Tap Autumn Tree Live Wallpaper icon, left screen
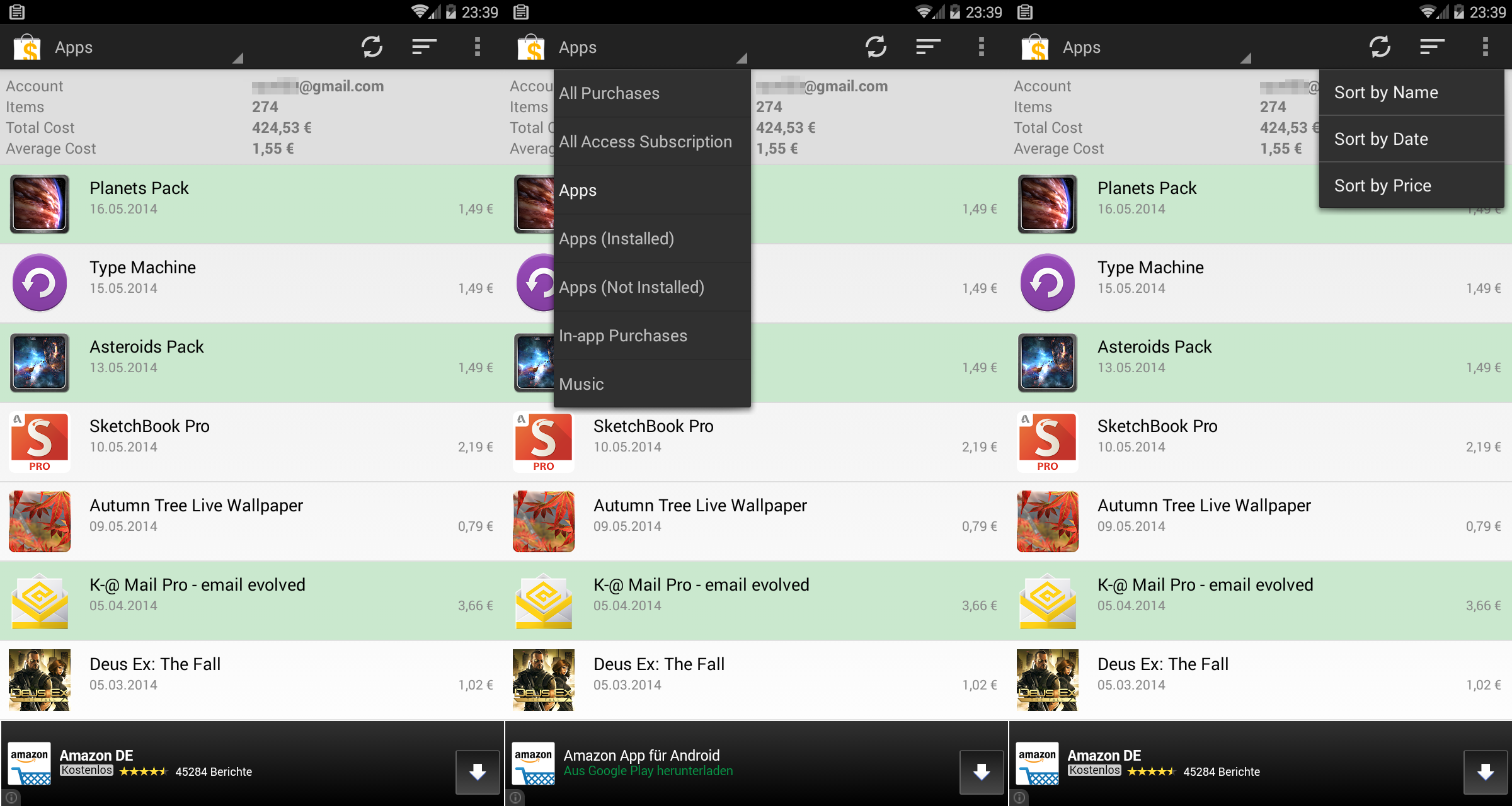This screenshot has height=806, width=1512. click(40, 521)
